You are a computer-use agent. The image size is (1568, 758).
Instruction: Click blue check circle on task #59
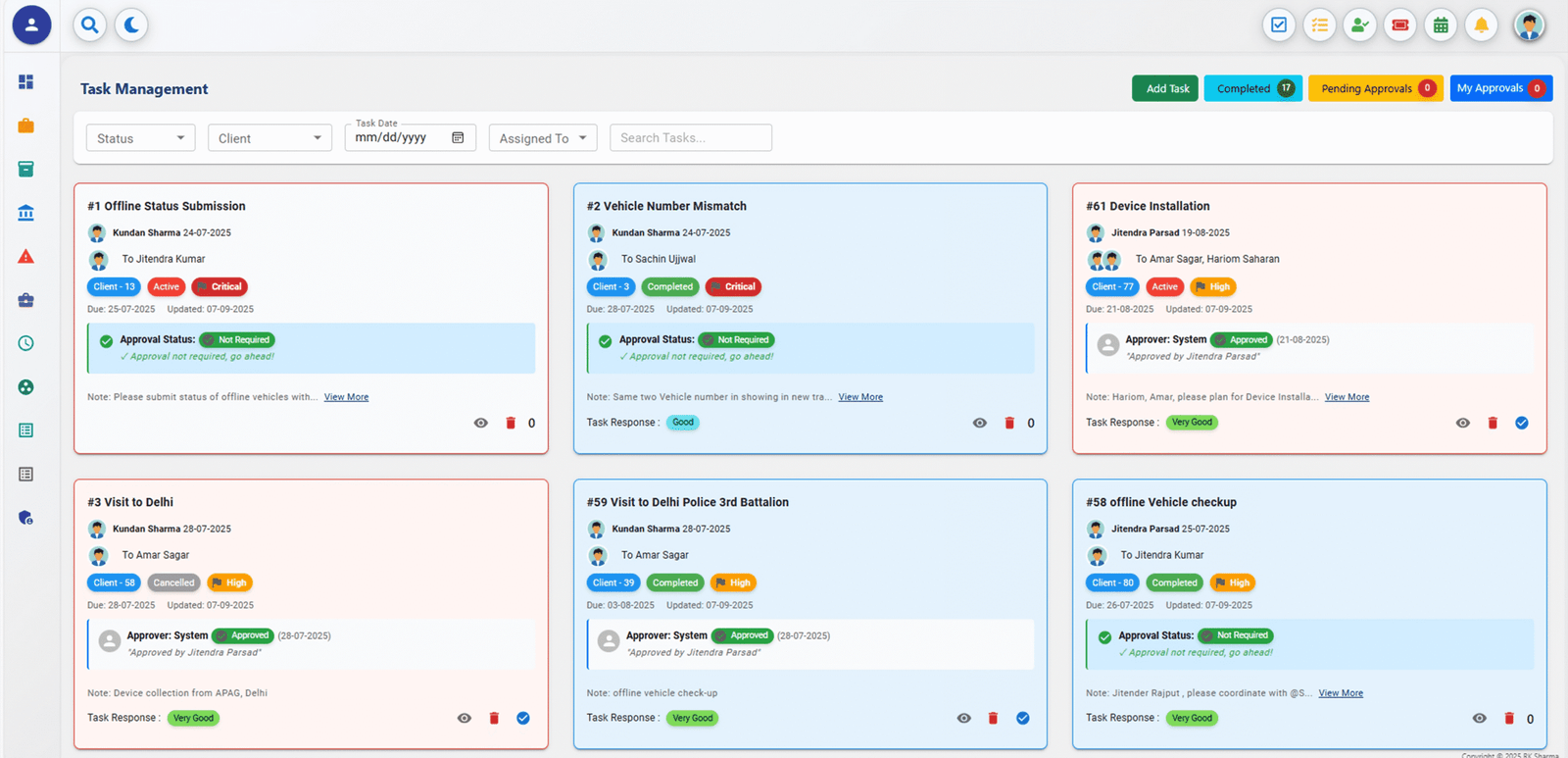click(1023, 718)
